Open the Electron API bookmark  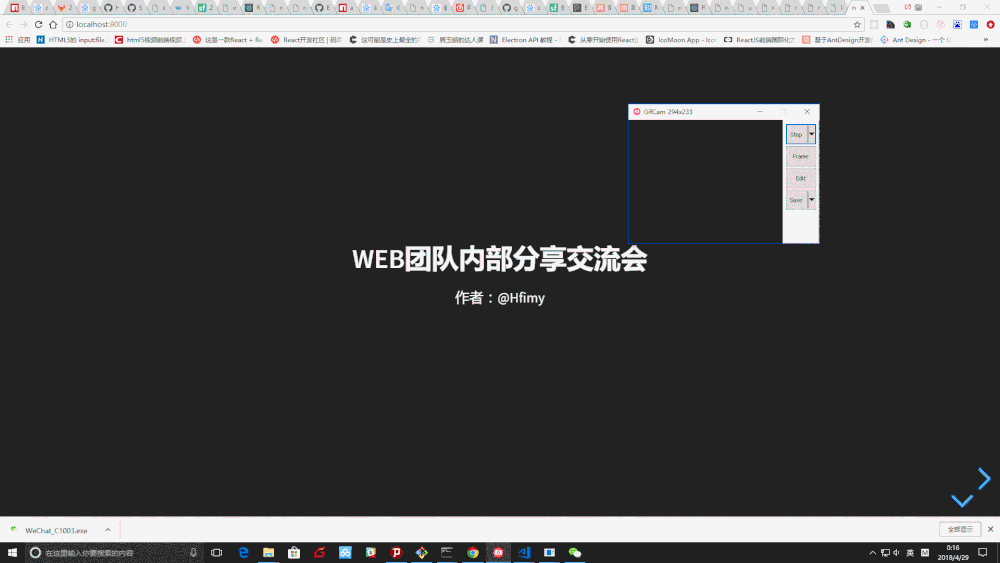[530, 40]
